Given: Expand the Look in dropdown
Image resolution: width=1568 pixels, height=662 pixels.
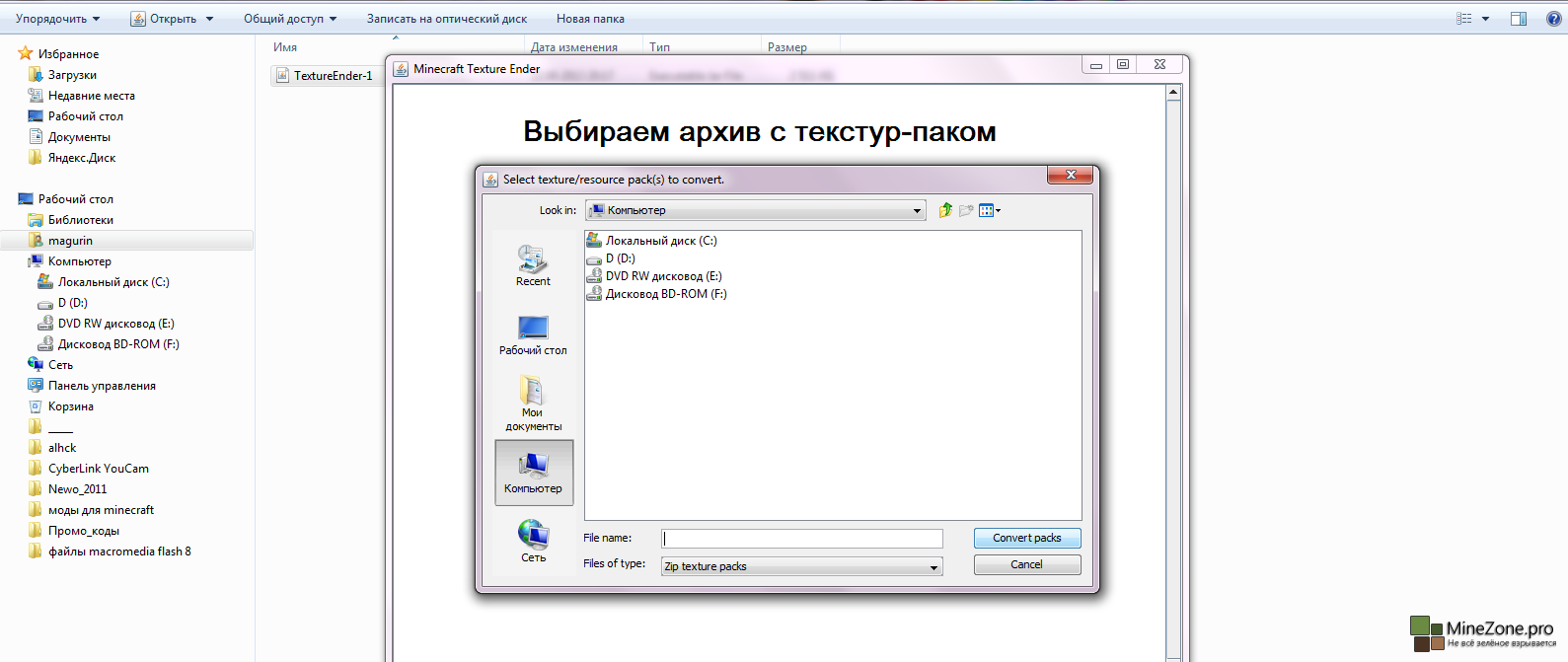Looking at the screenshot, I should [917, 210].
